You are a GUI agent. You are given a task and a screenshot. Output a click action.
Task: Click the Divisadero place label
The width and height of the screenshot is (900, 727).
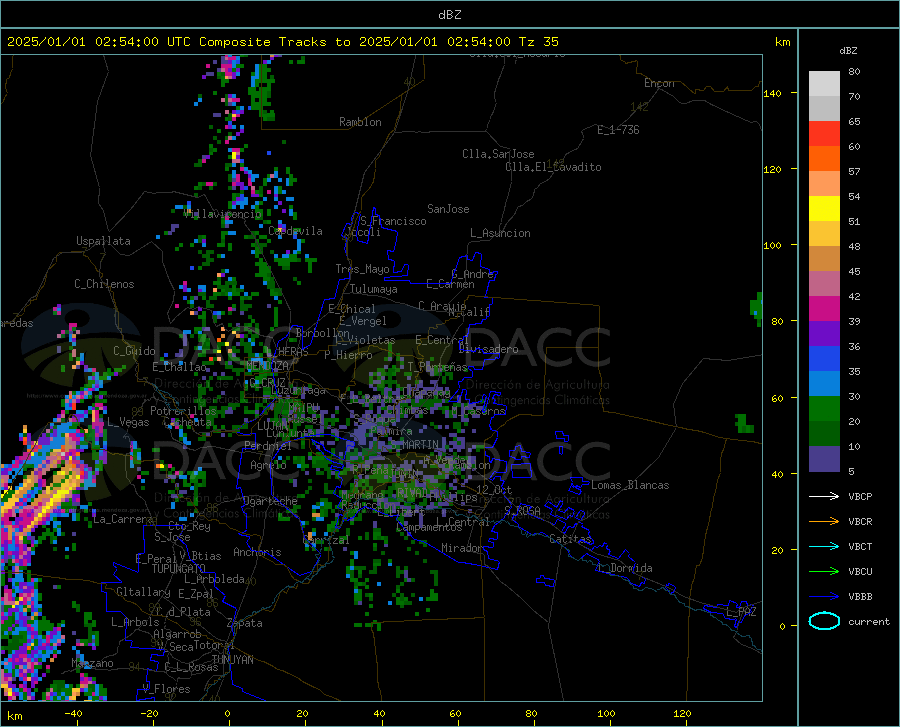(488, 349)
